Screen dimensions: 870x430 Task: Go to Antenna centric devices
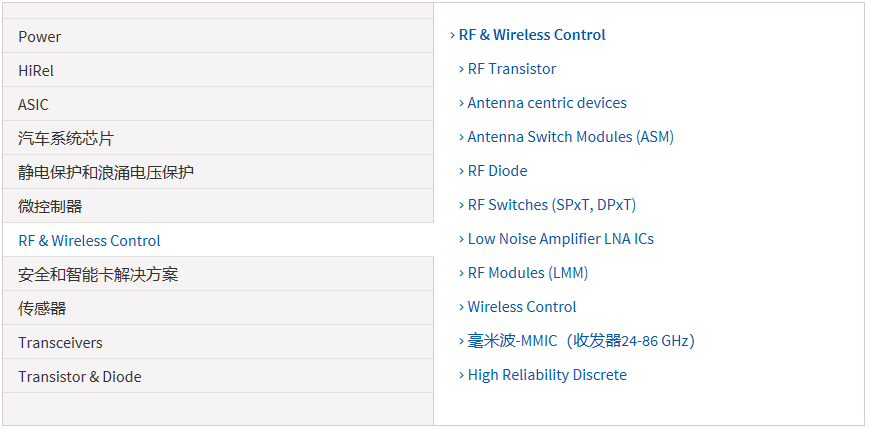coord(547,103)
